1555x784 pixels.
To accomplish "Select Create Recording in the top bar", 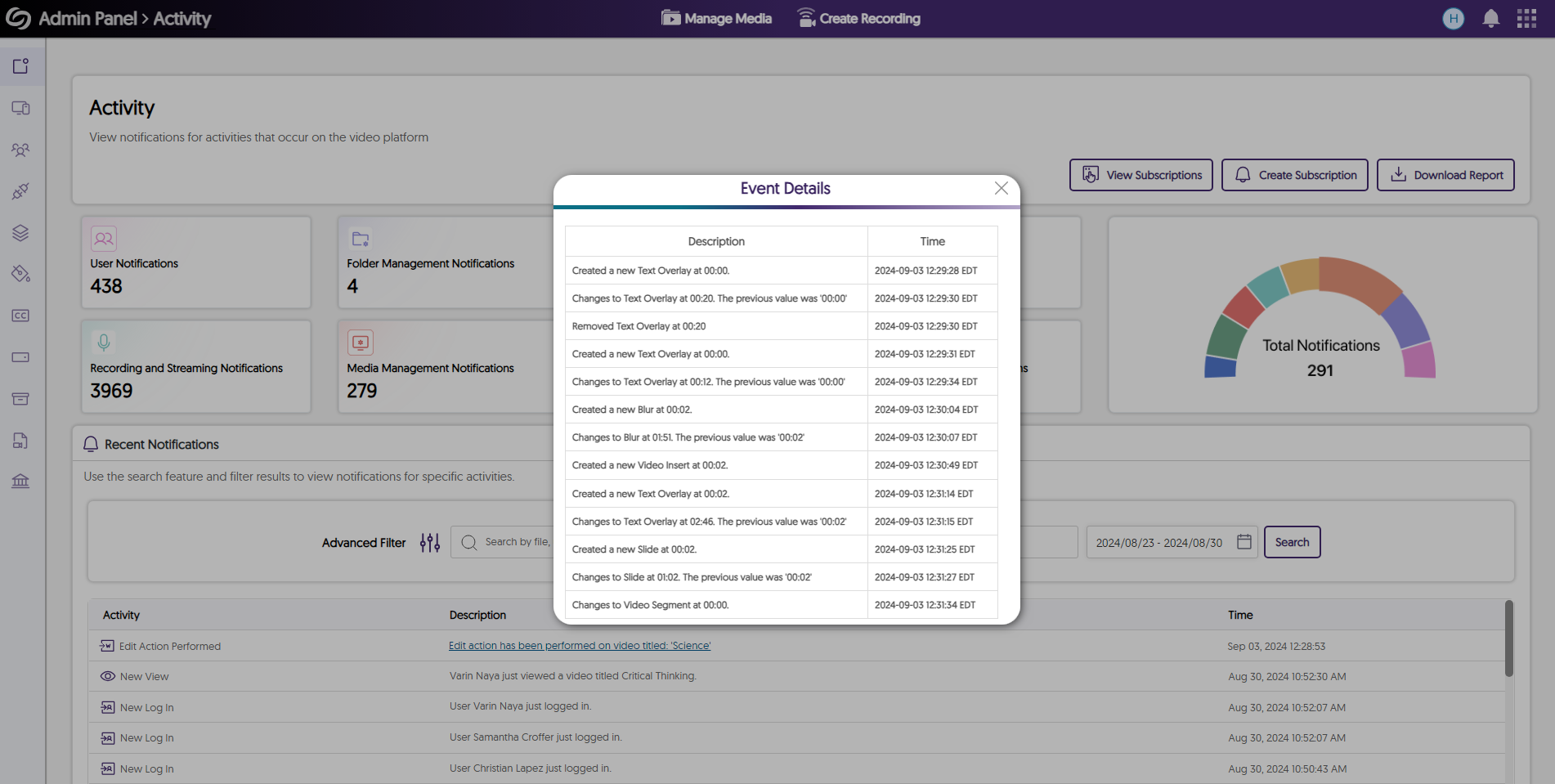I will 858,18.
